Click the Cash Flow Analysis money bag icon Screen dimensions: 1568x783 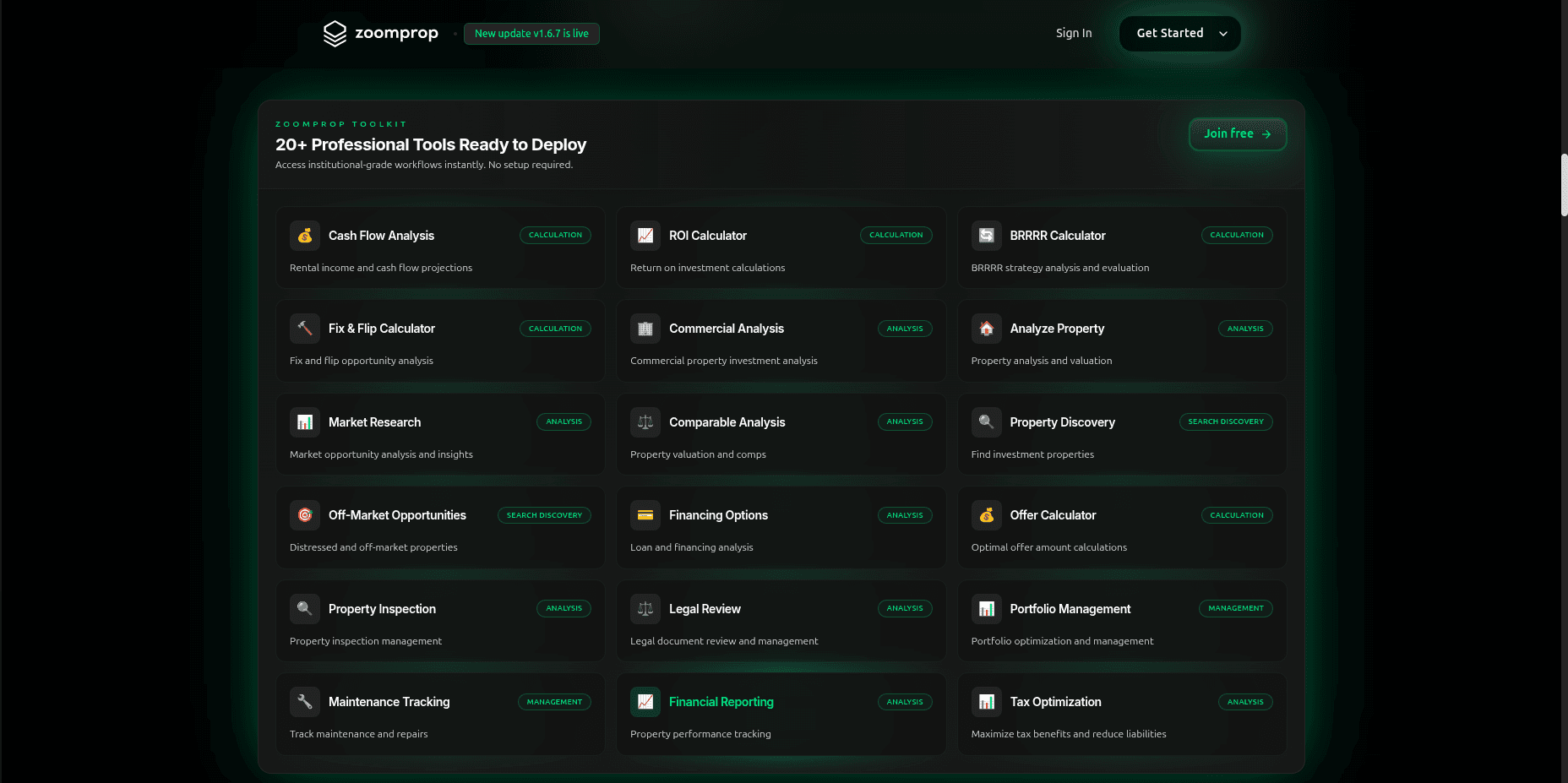coord(305,236)
